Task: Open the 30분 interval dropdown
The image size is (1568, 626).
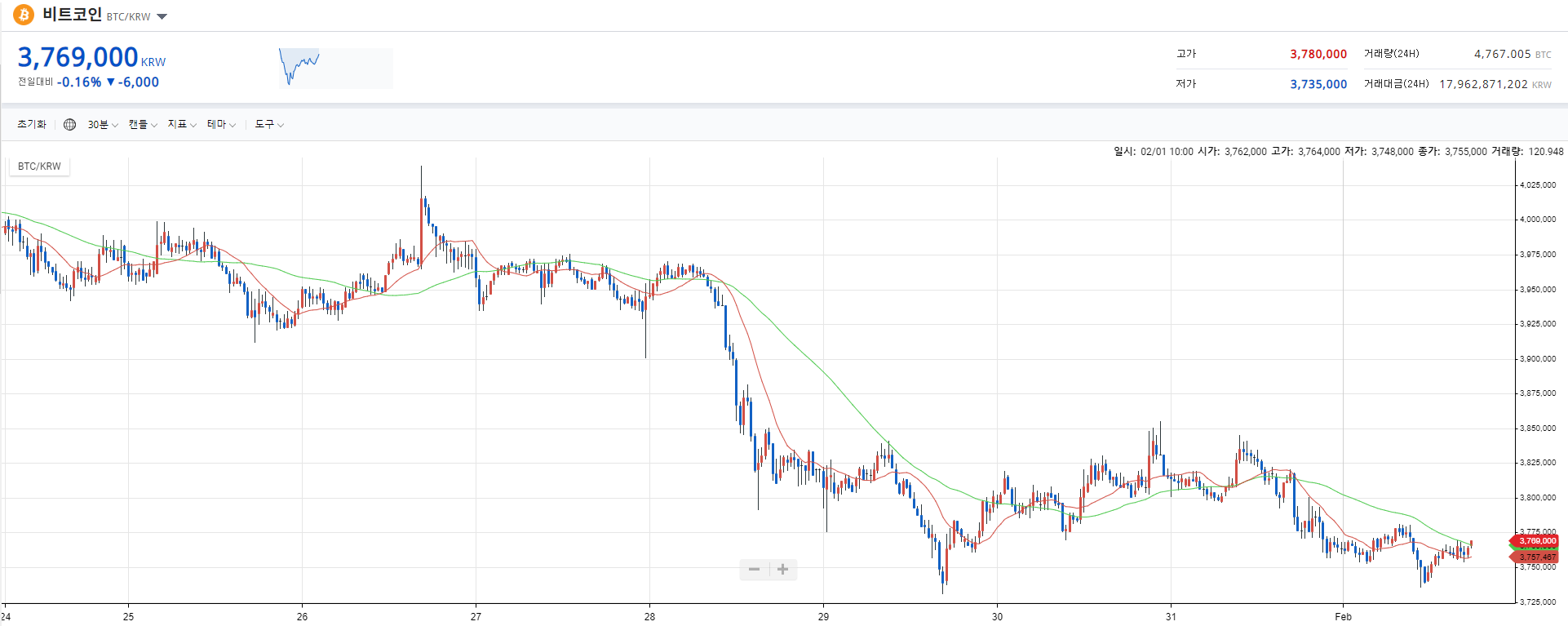Action: pos(103,125)
